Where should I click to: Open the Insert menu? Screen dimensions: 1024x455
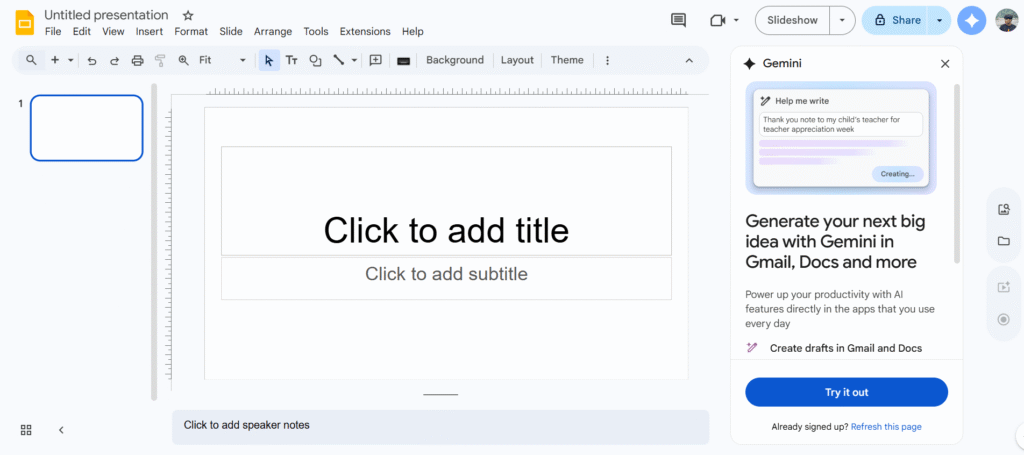coord(149,32)
